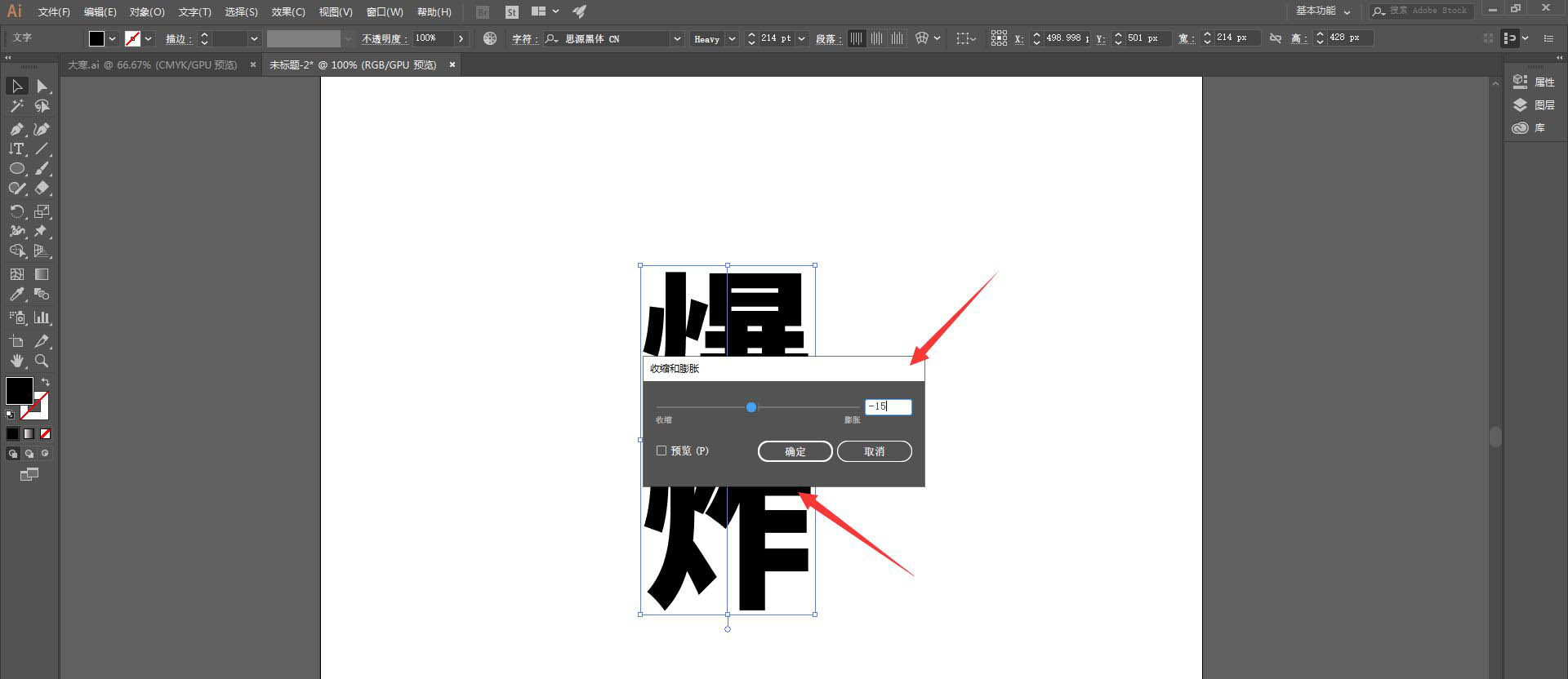Select the Slice tool
The width and height of the screenshot is (1568, 679).
pyautogui.click(x=42, y=341)
